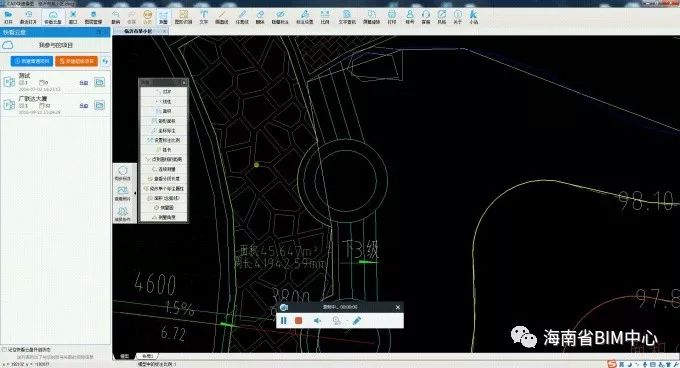Choose 点到直线的距离 in the measure menu
This screenshot has width=680, height=368.
pyautogui.click(x=164, y=160)
